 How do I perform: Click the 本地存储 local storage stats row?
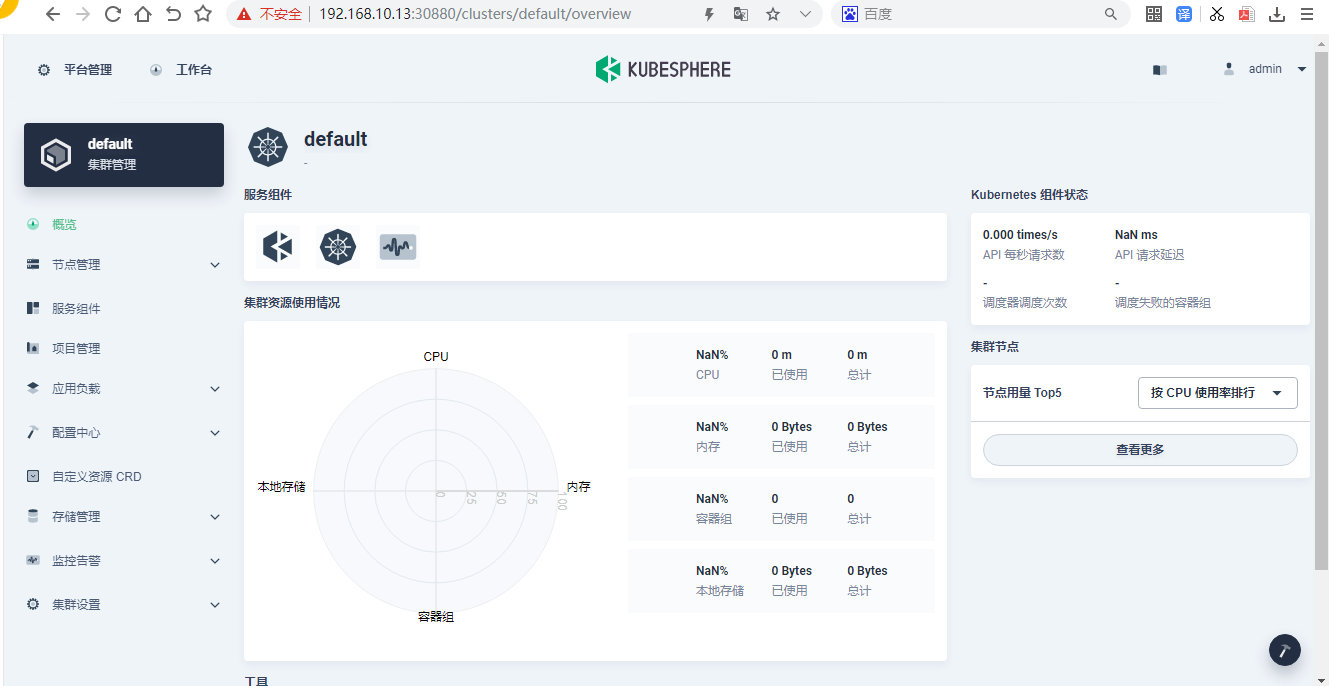781,581
